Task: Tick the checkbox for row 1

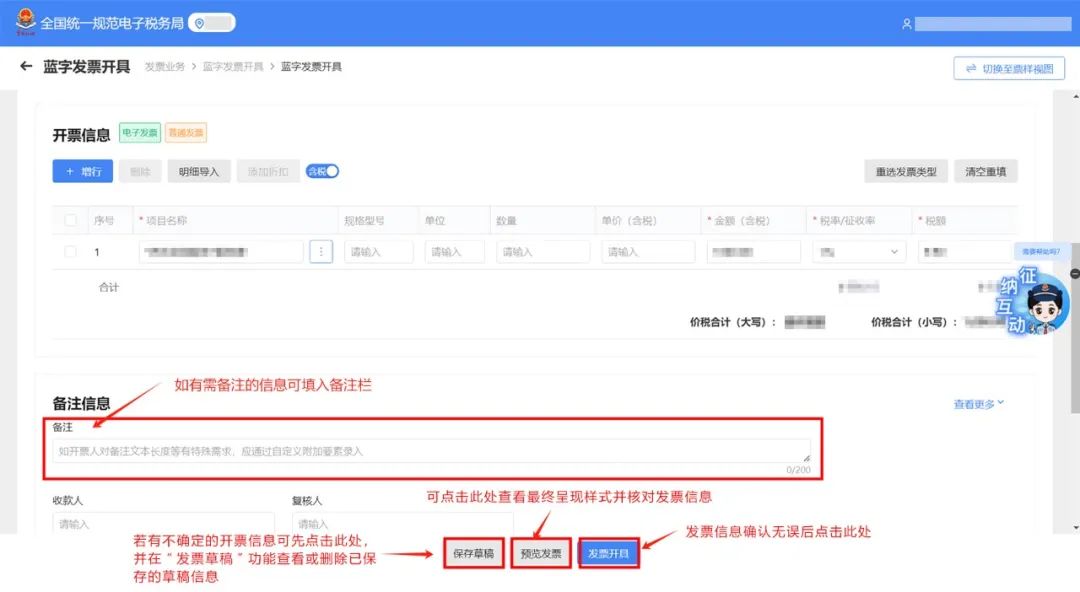Action: click(70, 252)
